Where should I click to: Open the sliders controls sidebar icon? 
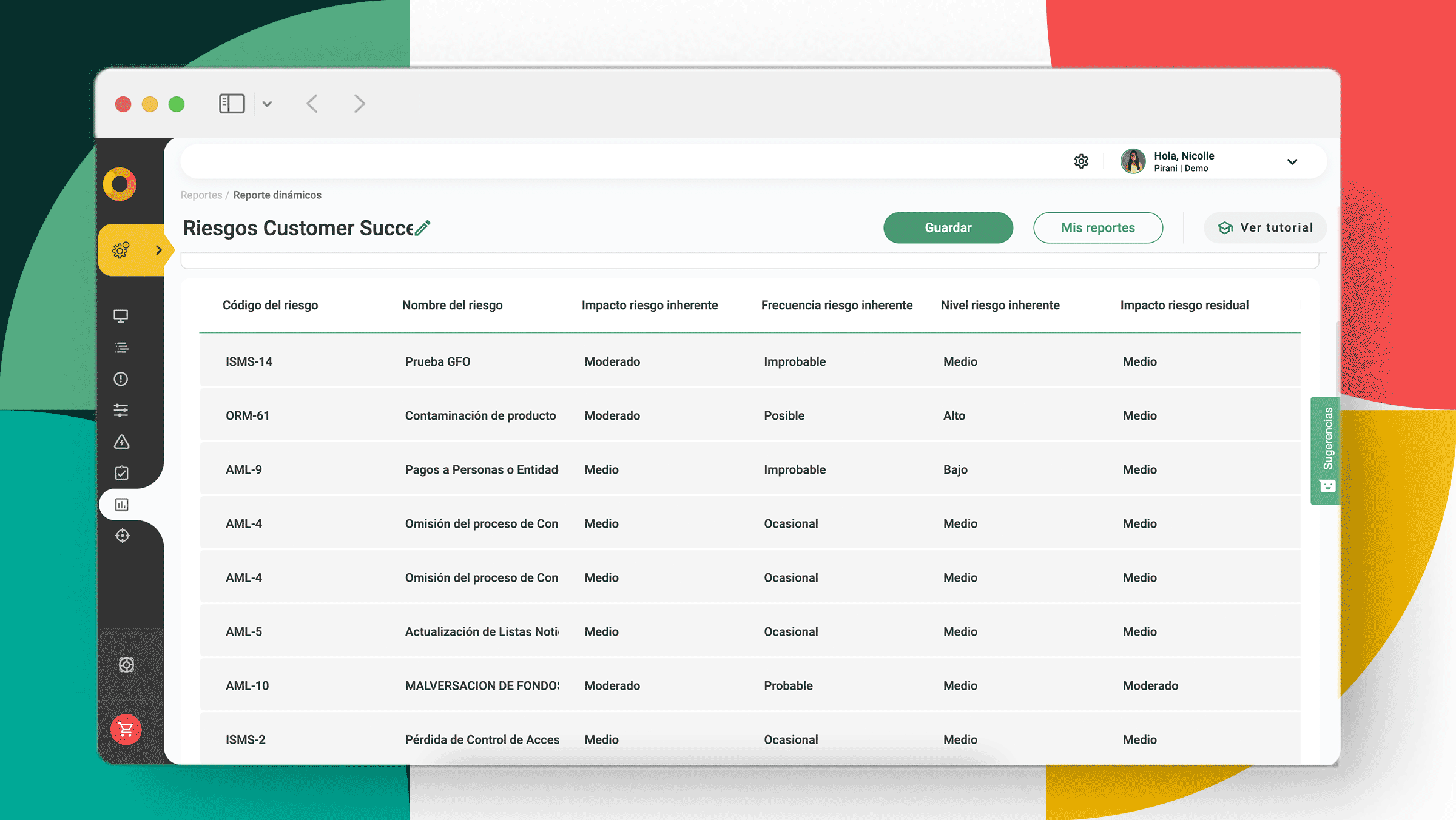coord(121,411)
